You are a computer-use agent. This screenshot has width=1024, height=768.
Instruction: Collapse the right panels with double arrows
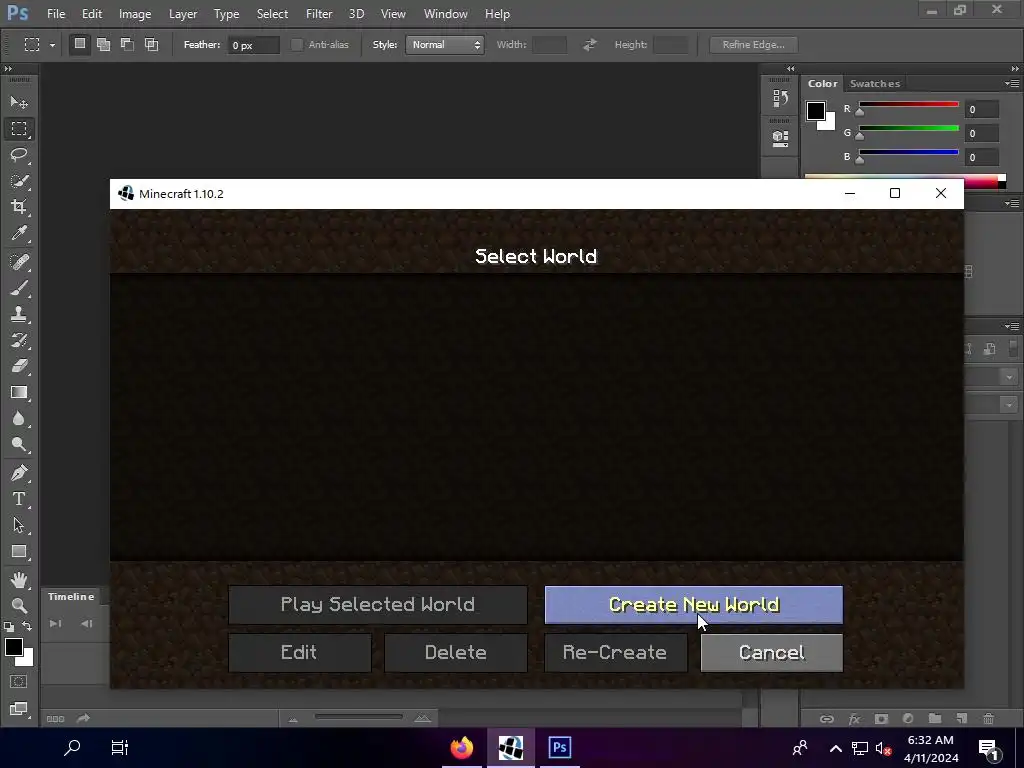pos(1015,69)
